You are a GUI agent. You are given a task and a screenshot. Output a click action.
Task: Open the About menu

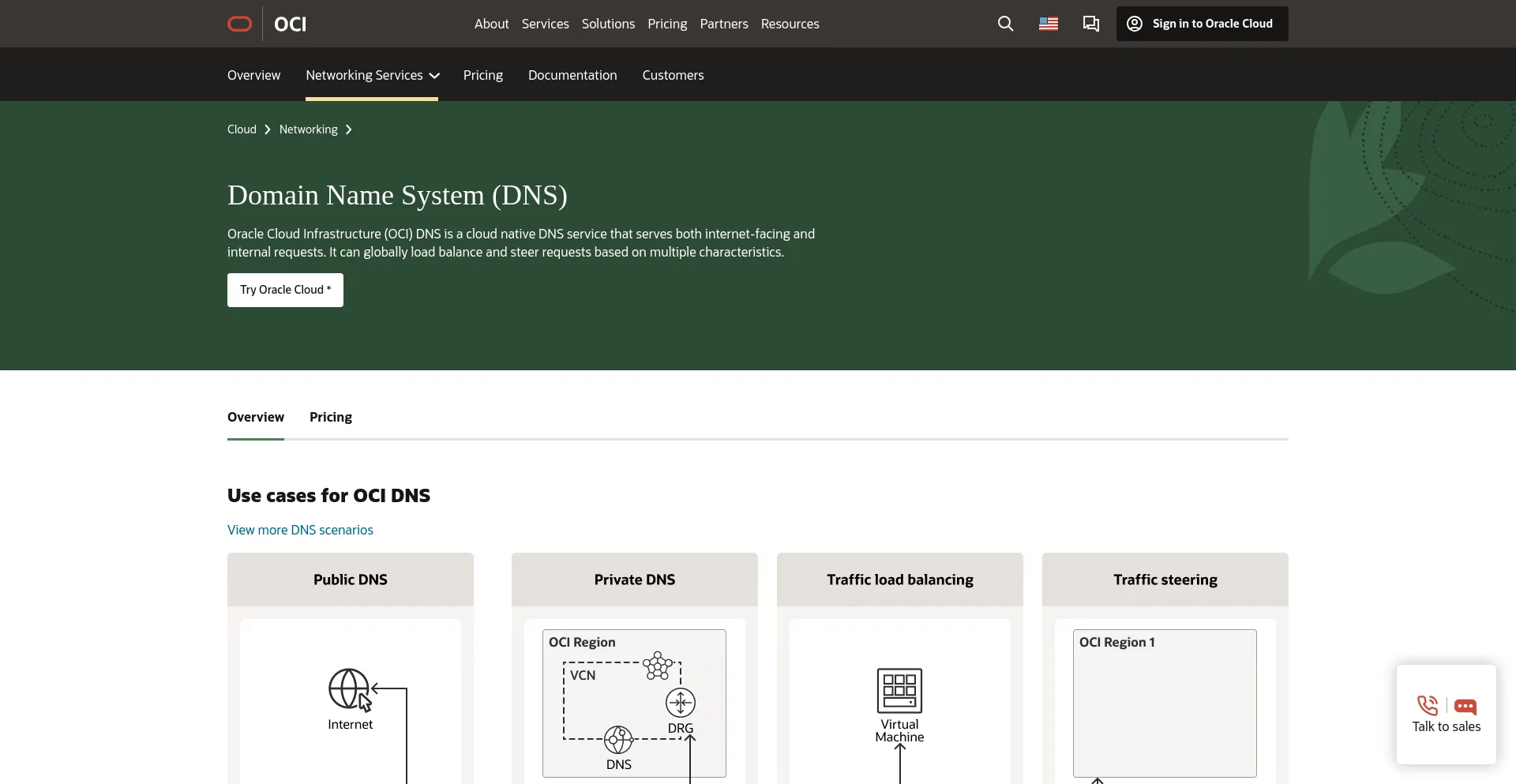[x=491, y=24]
